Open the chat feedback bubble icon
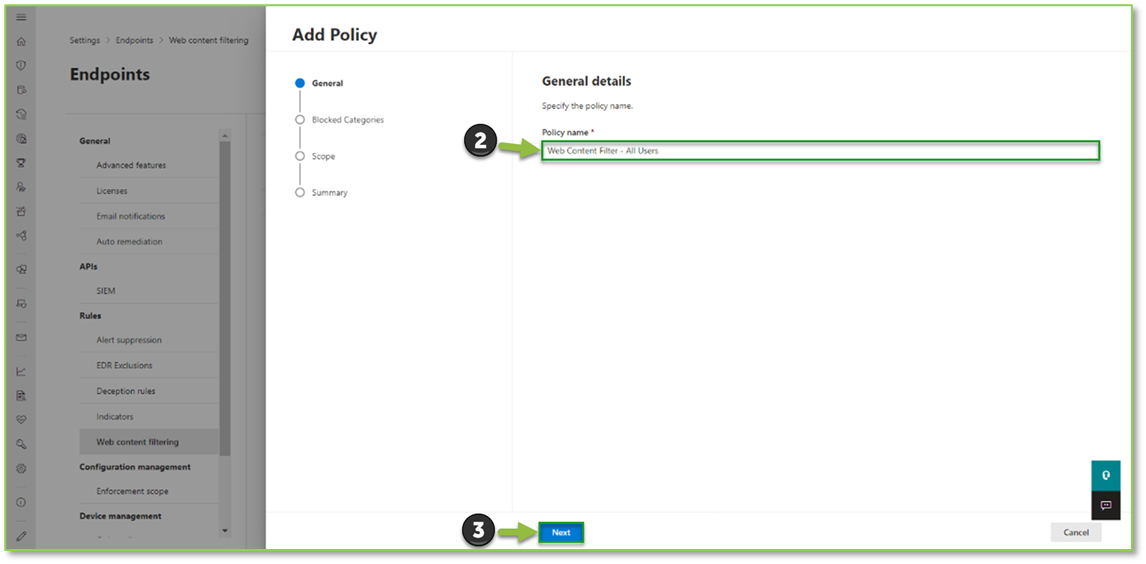 click(x=1105, y=505)
